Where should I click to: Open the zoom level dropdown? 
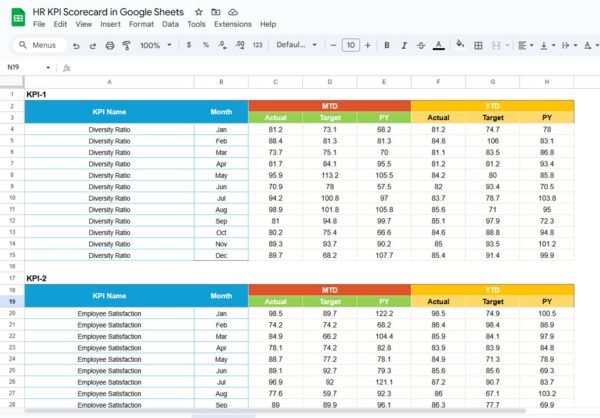click(x=155, y=45)
